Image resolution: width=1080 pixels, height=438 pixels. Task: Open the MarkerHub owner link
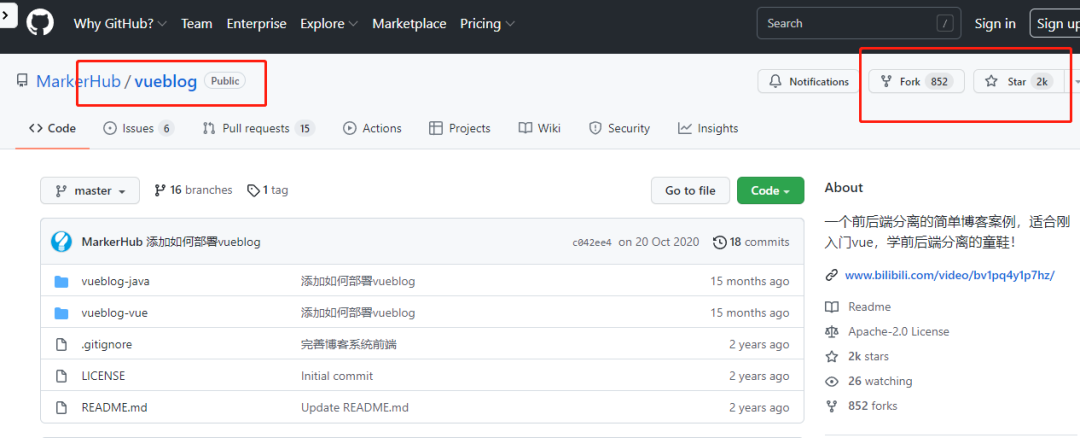point(79,81)
